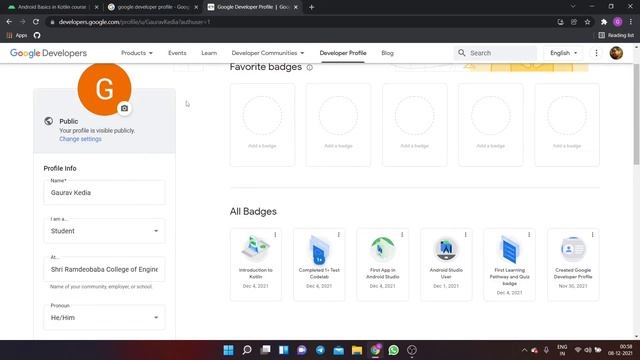The image size is (640, 360).
Task: Open Chrome profile icon in toolbar
Action: [618, 22]
